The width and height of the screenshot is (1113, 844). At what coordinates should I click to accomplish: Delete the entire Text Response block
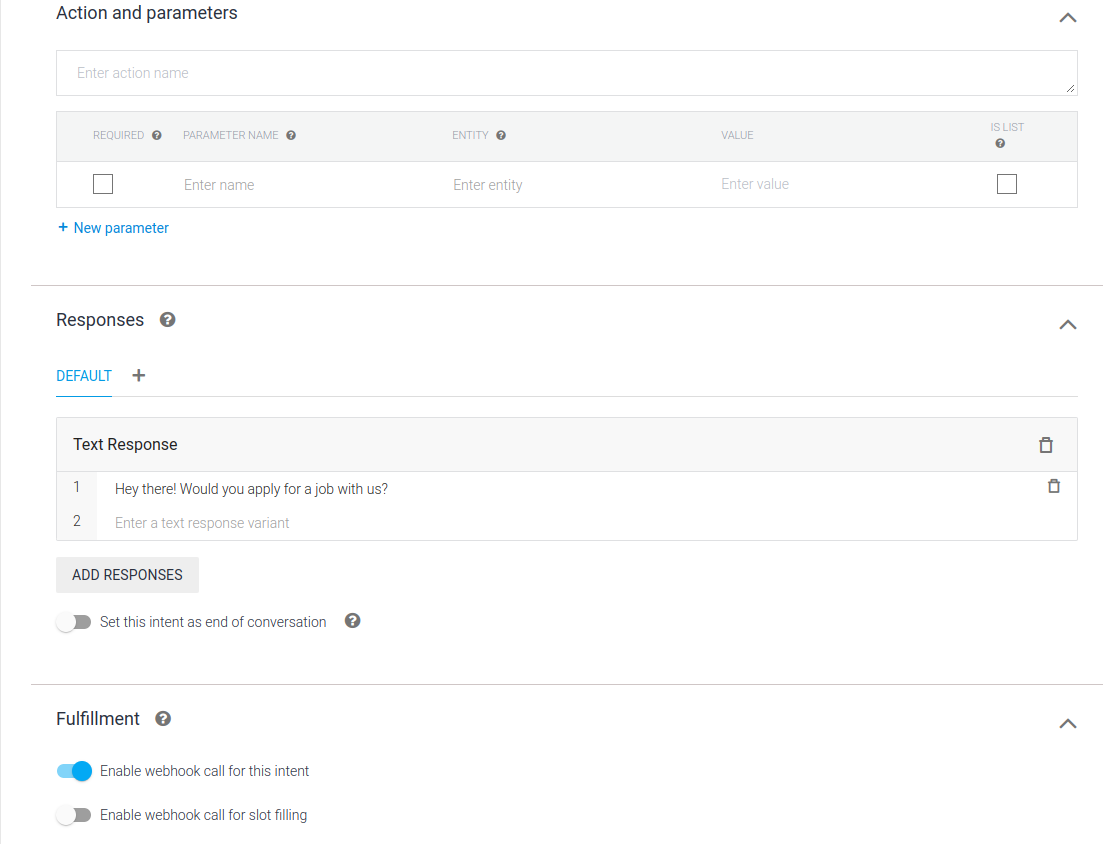[1046, 445]
